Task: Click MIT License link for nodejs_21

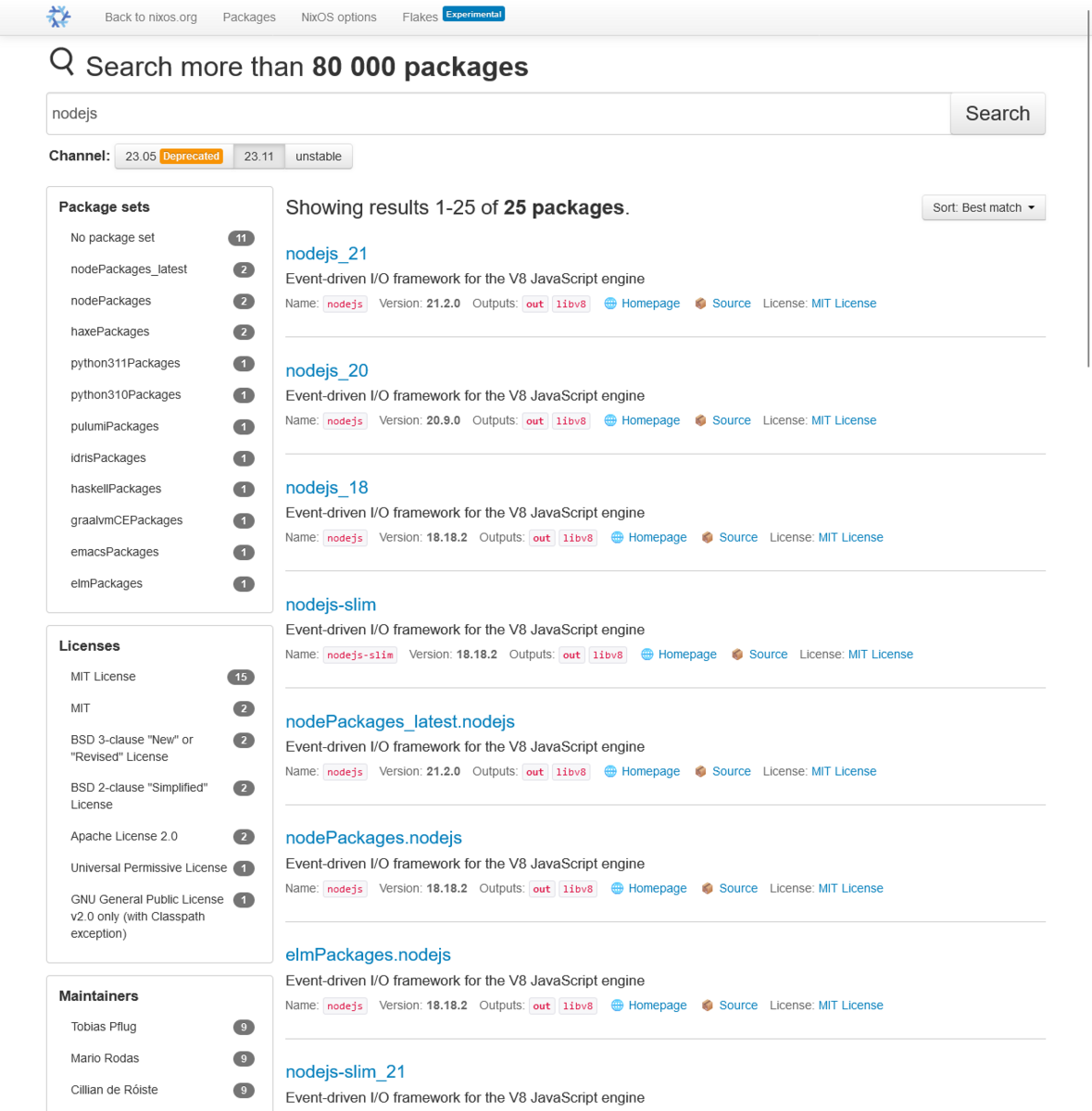Action: [x=844, y=304]
